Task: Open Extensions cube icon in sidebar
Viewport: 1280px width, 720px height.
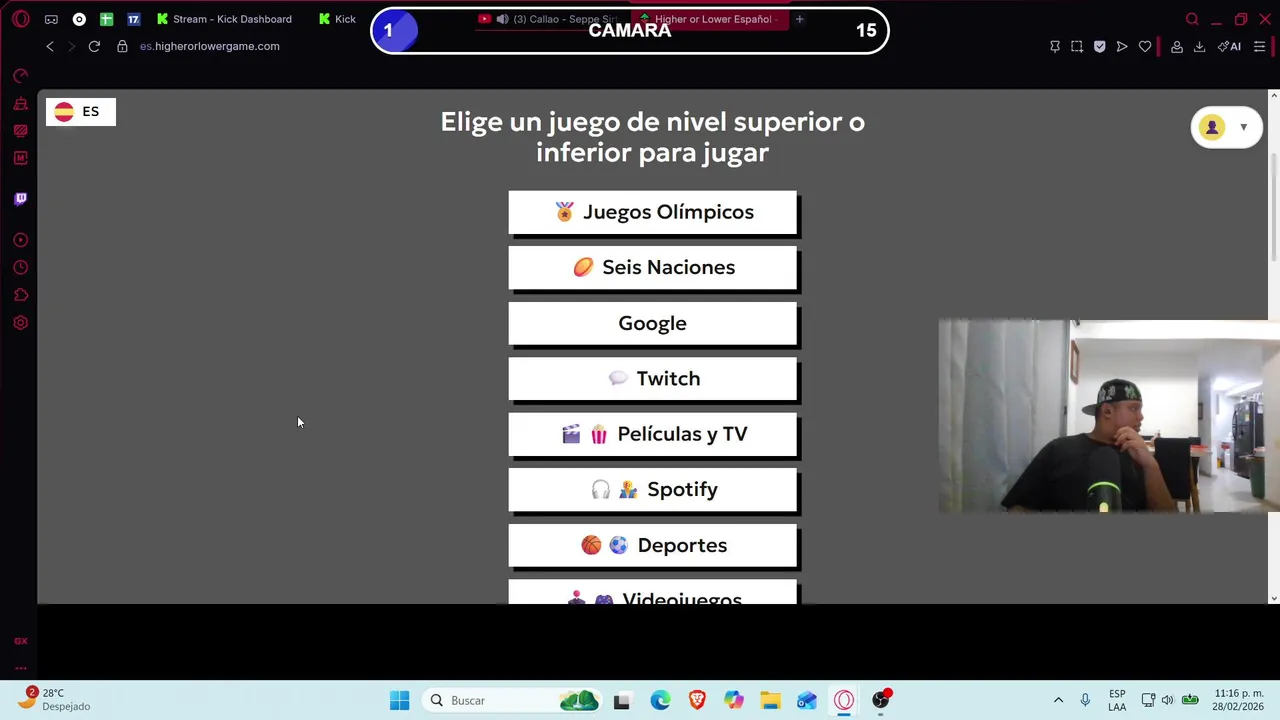Action: tap(20, 295)
